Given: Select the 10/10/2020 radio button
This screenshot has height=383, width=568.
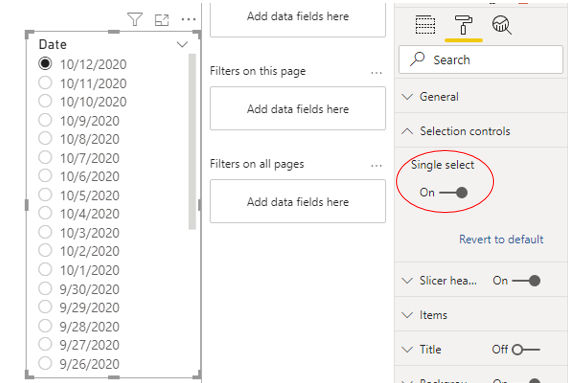Looking at the screenshot, I should [x=45, y=101].
